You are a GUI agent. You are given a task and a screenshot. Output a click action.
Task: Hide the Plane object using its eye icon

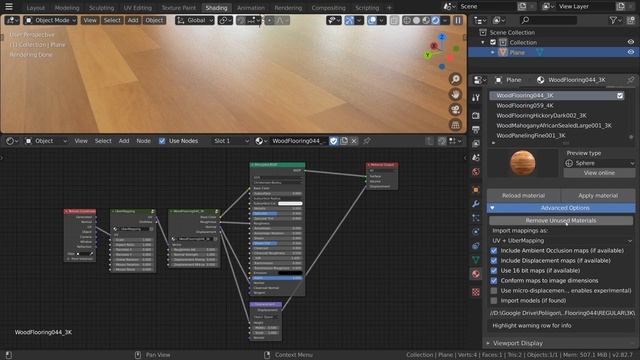click(x=631, y=52)
